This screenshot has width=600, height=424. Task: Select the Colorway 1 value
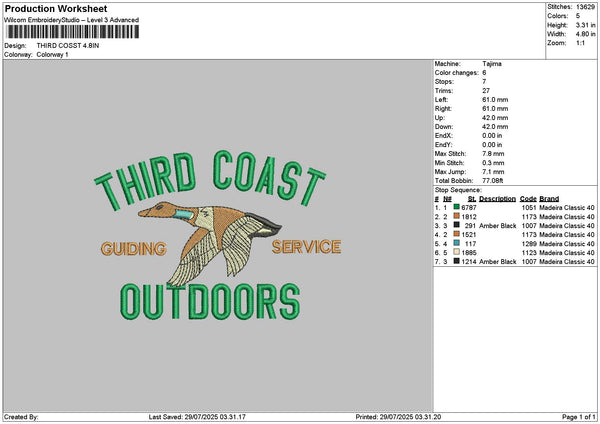(x=52, y=55)
